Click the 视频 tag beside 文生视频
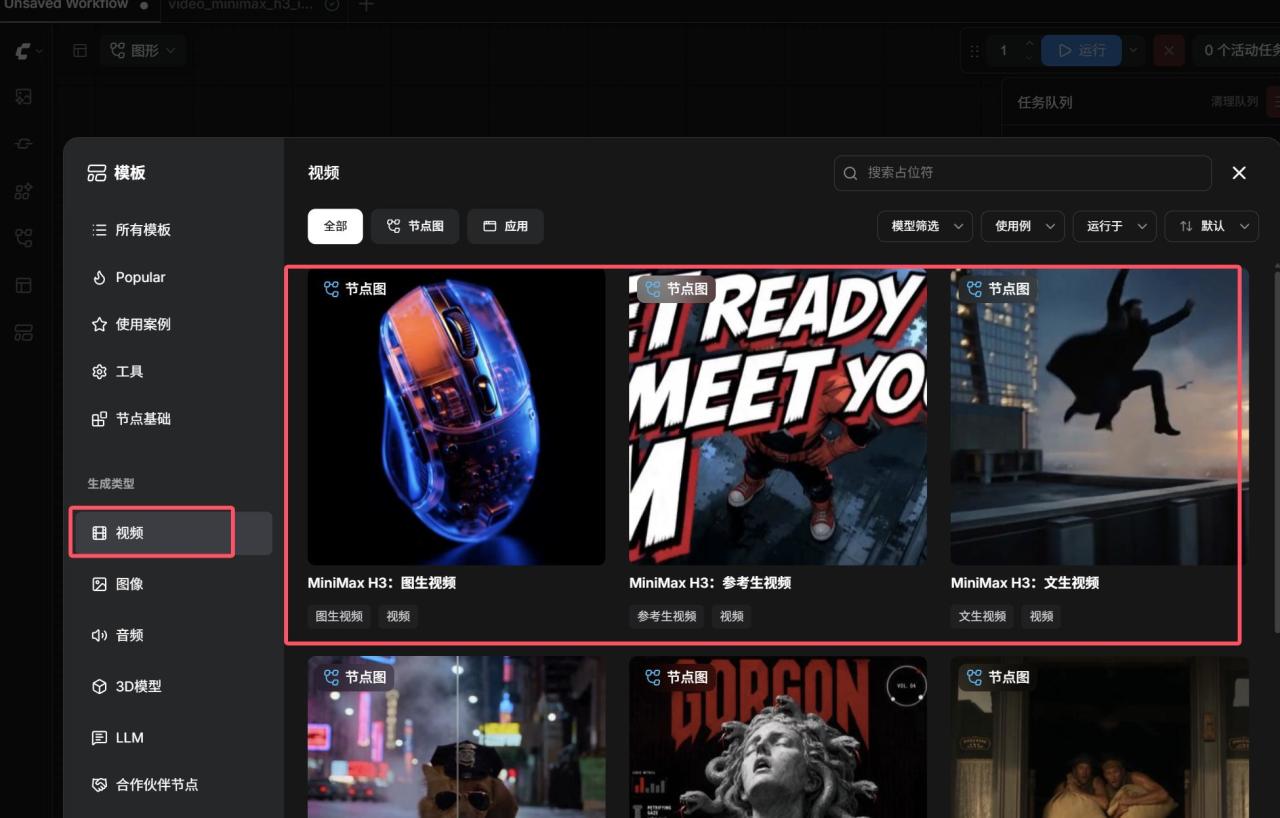The width and height of the screenshot is (1280, 818). (x=1041, y=616)
